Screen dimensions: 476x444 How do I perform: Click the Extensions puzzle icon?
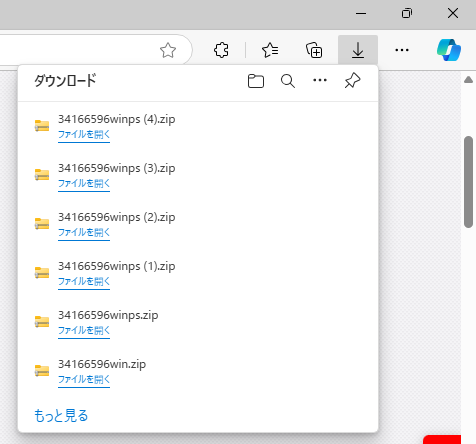(x=221, y=50)
